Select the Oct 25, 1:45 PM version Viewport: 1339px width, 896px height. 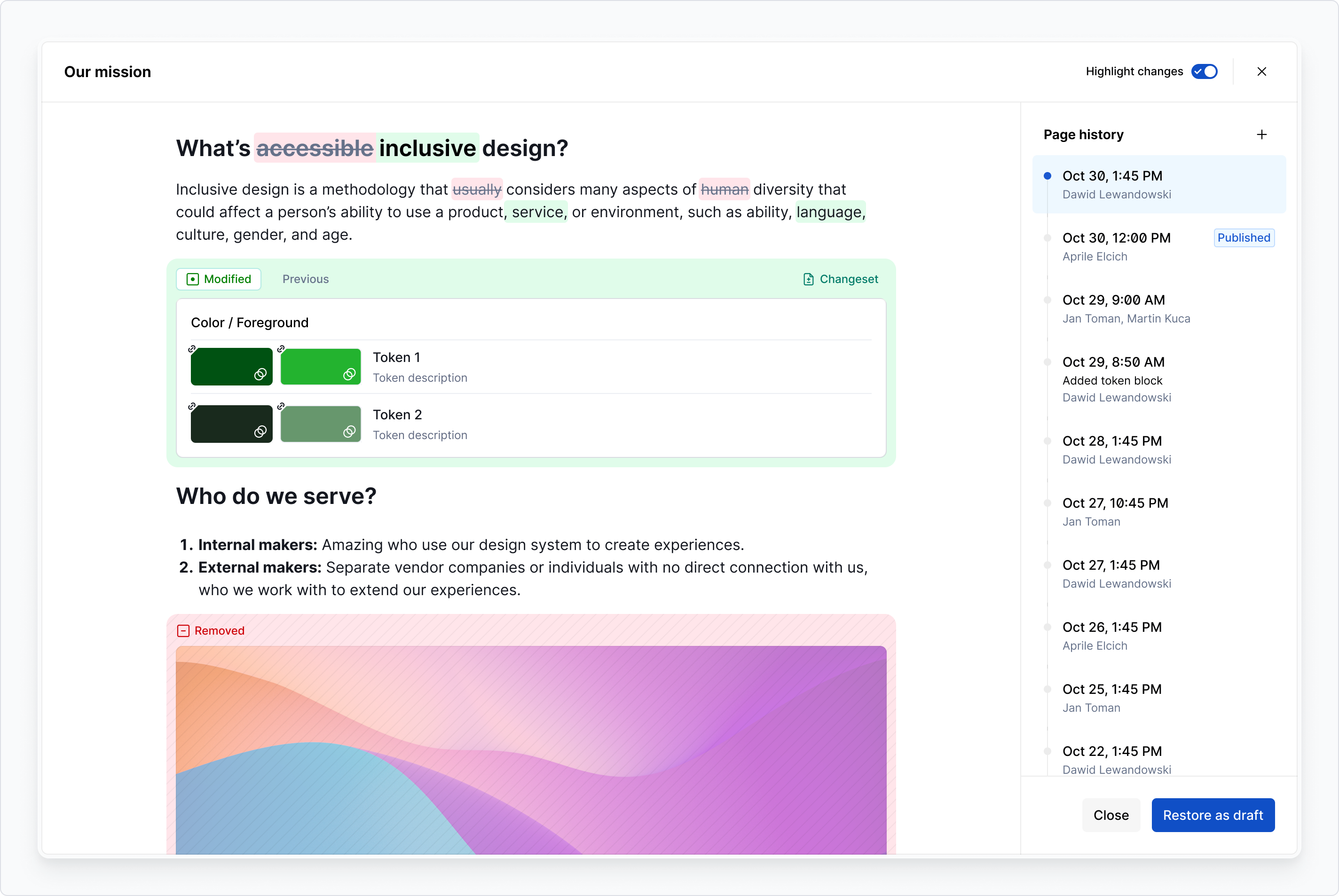coord(1159,698)
